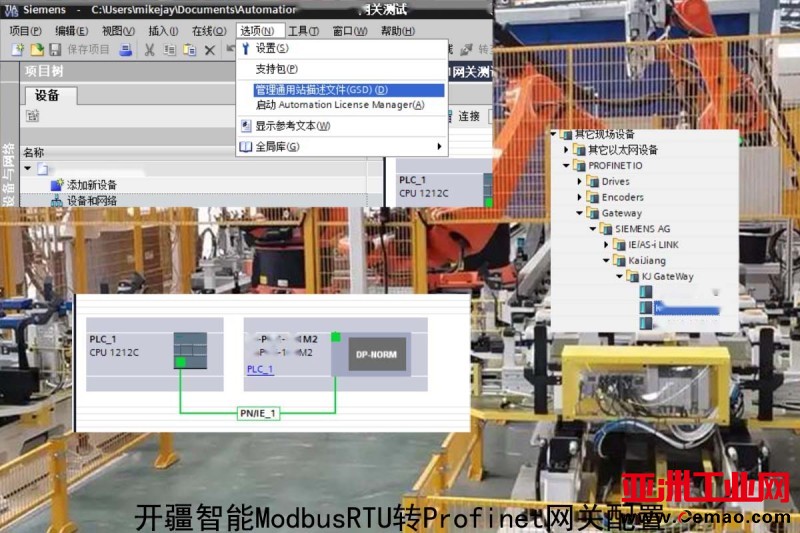Collapse the project root node arrow
The height and width of the screenshot is (533, 800).
28,168
